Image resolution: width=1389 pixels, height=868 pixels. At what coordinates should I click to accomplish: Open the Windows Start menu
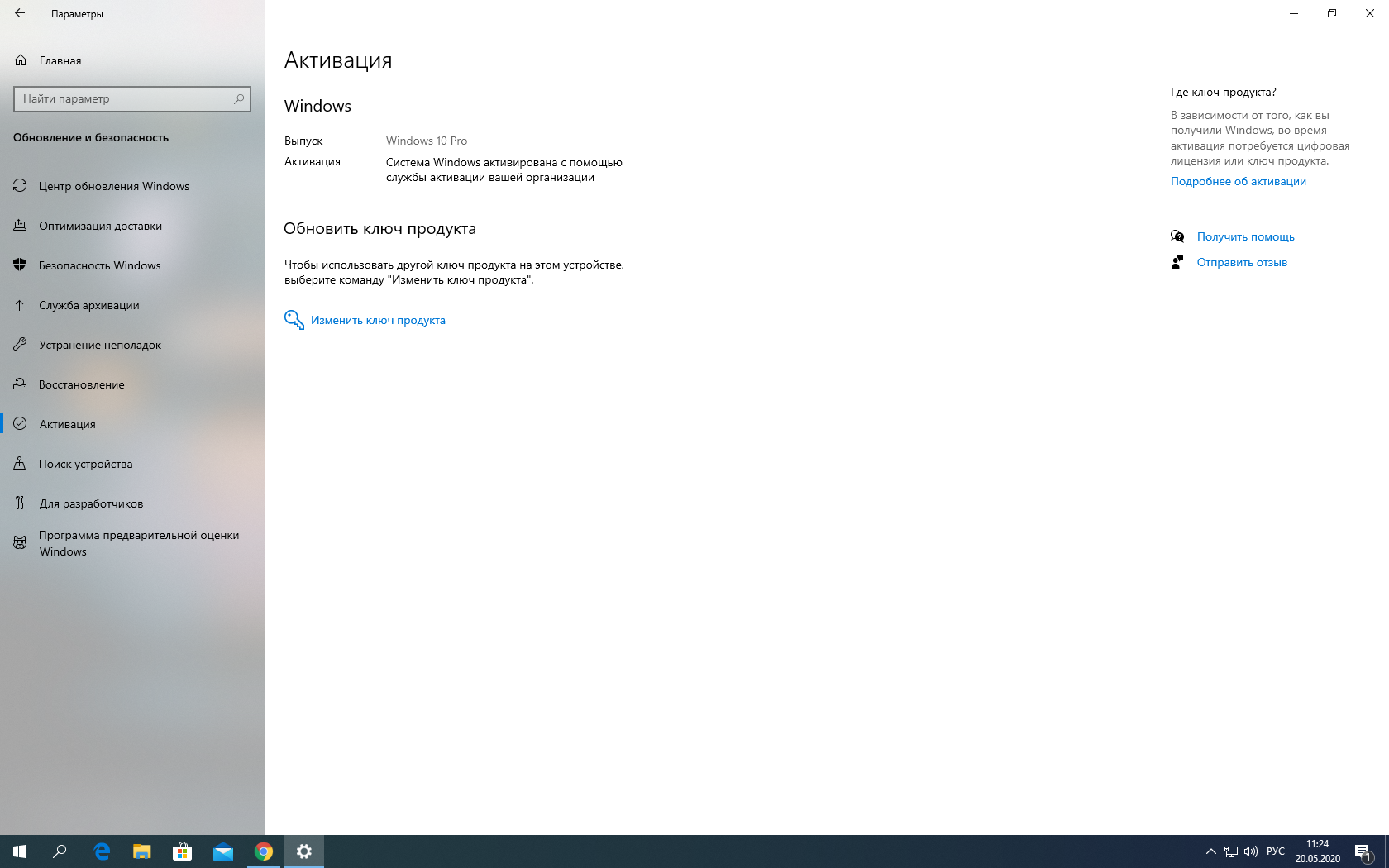click(20, 851)
